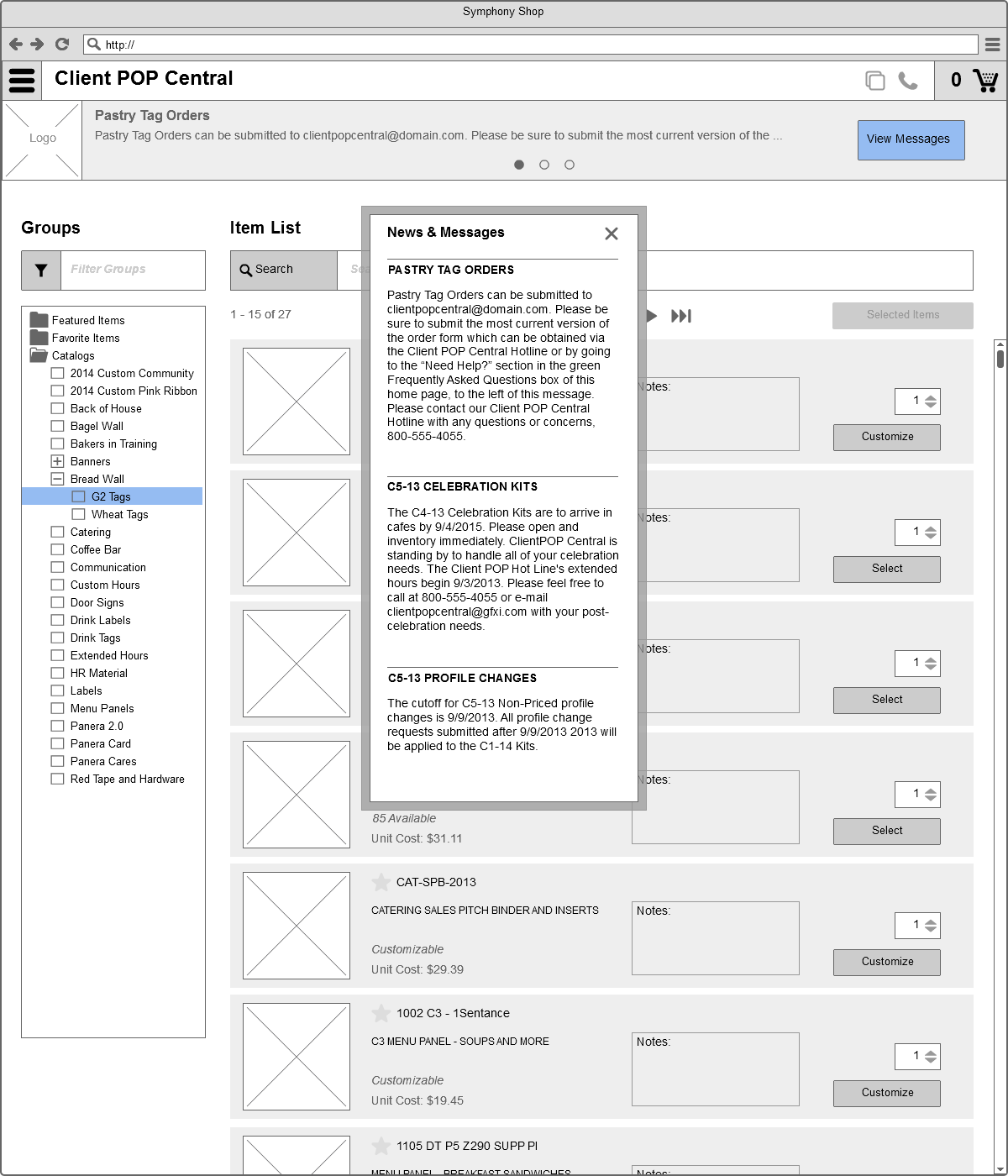This screenshot has height=1176, width=1008.
Task: Check the Wheat Tags checkbox
Action: tap(78, 514)
